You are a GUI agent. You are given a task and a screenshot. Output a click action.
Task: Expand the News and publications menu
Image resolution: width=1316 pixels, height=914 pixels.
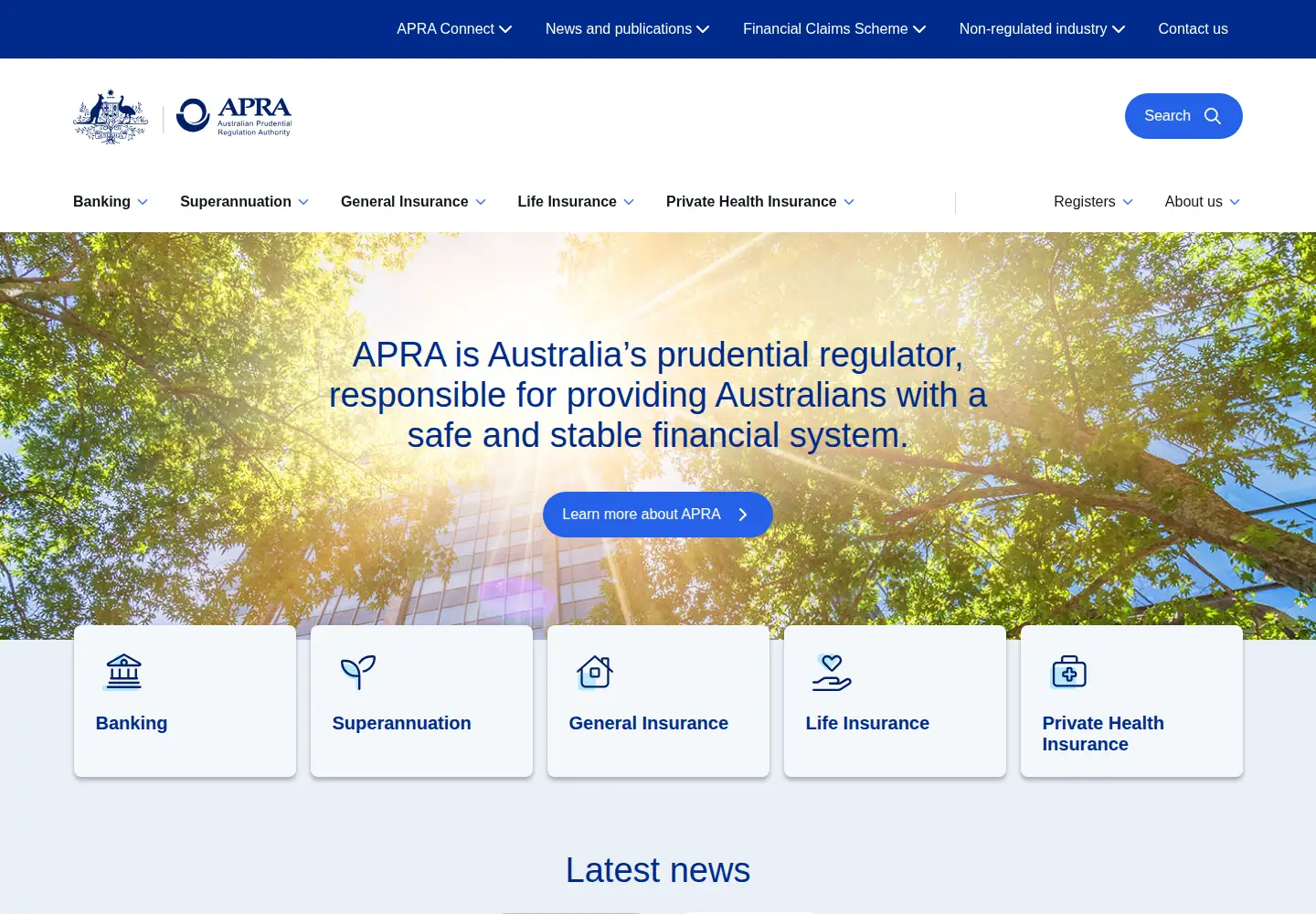point(627,29)
